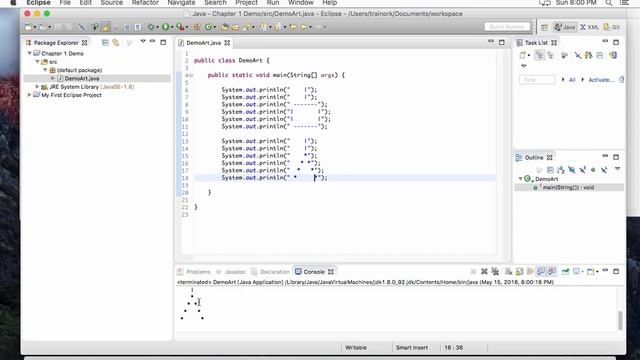Minimize the Outline view
This screenshot has height=360, width=640.
pos(605,157)
